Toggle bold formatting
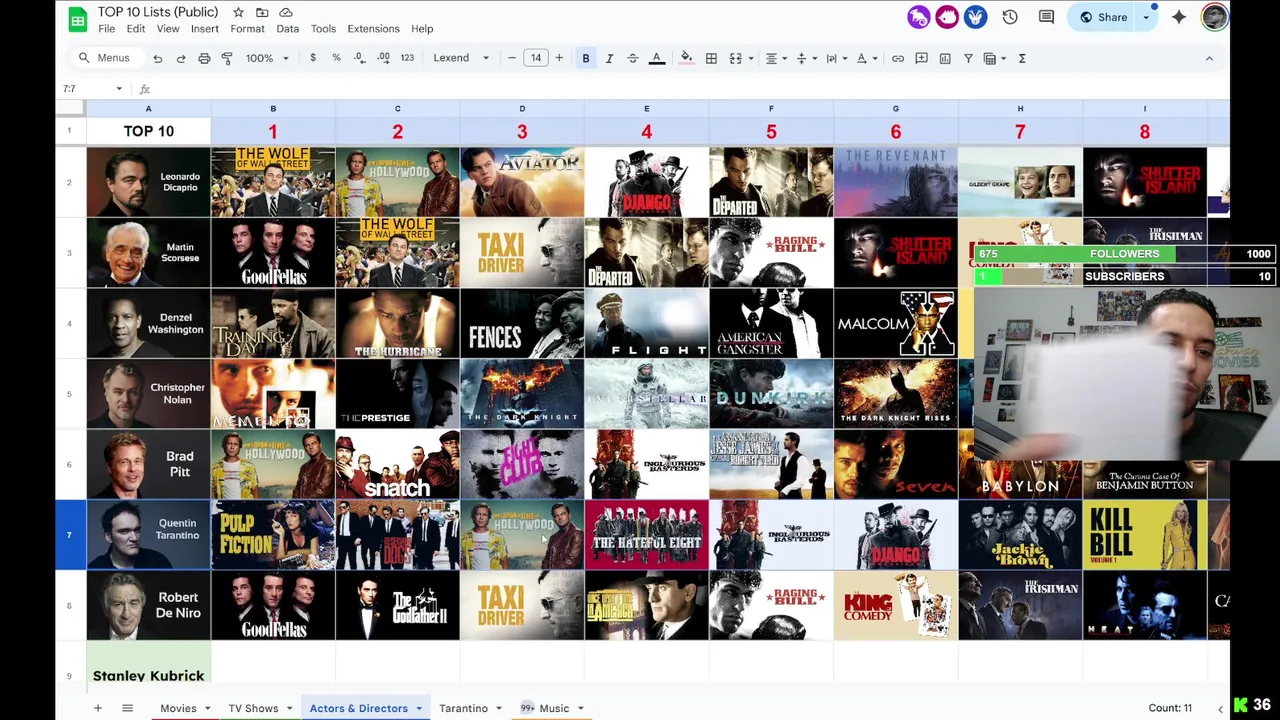1280x720 pixels. 586,58
